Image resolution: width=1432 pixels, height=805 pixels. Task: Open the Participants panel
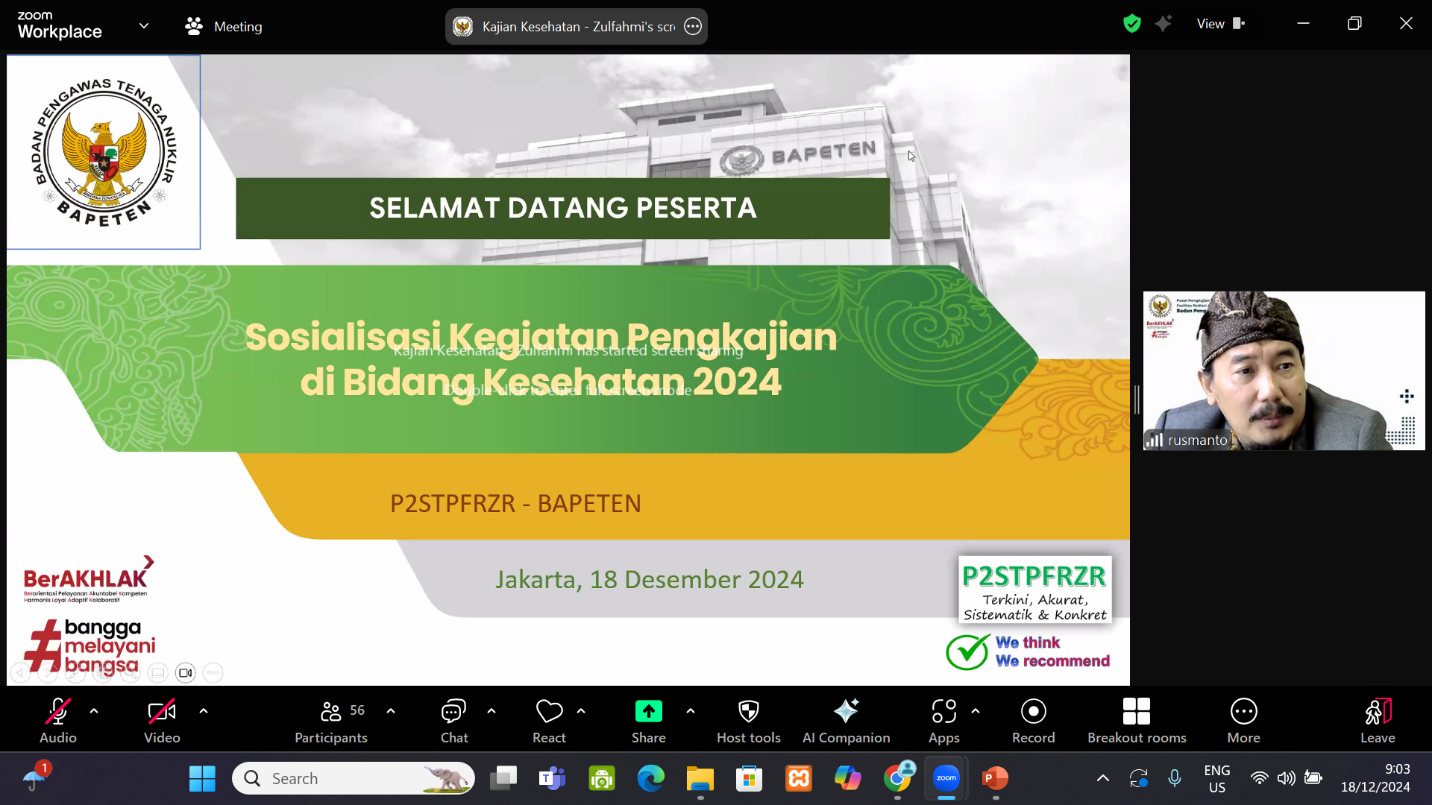tap(331, 720)
